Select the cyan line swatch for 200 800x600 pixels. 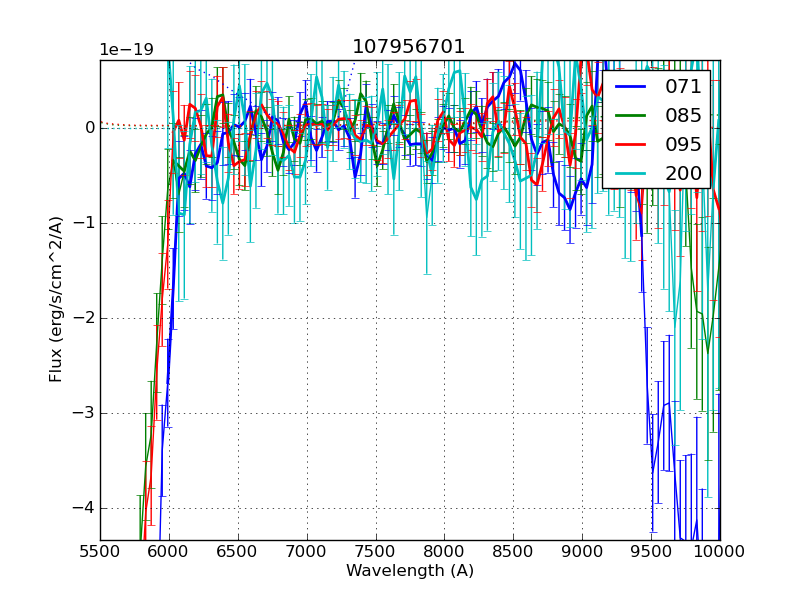tap(633, 173)
